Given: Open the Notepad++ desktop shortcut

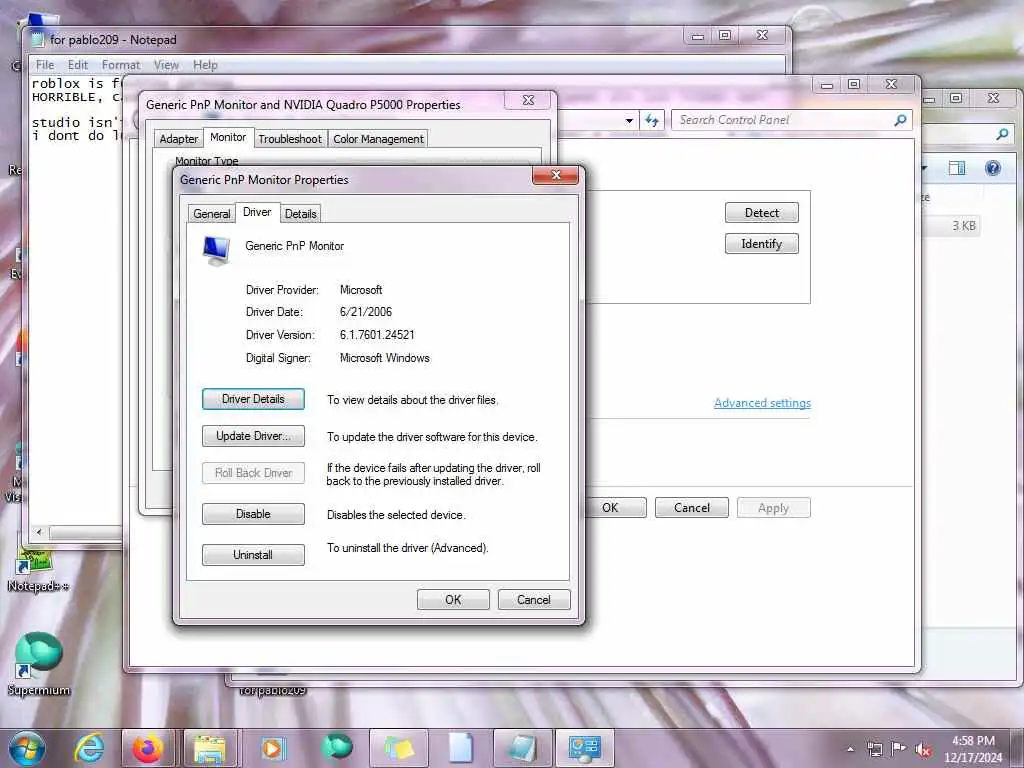Looking at the screenshot, I should [x=38, y=570].
